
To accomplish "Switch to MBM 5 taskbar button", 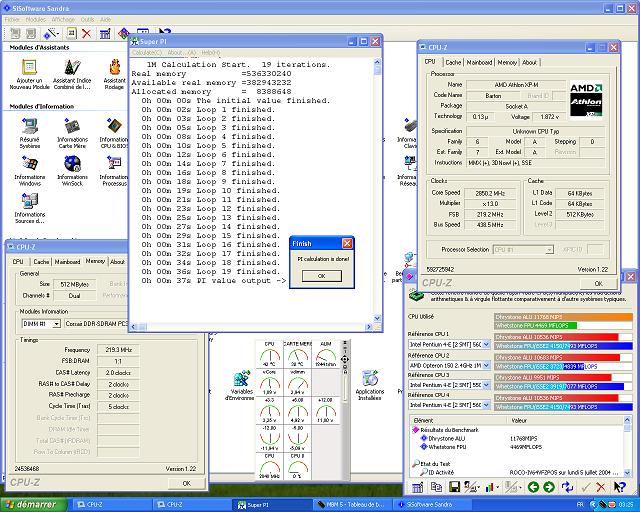I will [353, 505].
